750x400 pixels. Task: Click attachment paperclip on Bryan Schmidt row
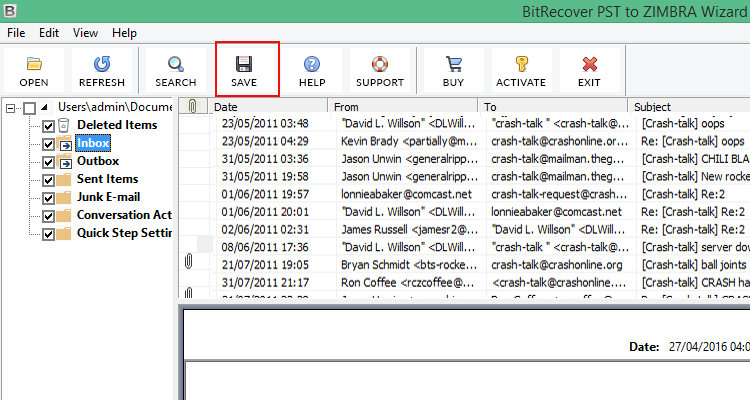click(188, 262)
